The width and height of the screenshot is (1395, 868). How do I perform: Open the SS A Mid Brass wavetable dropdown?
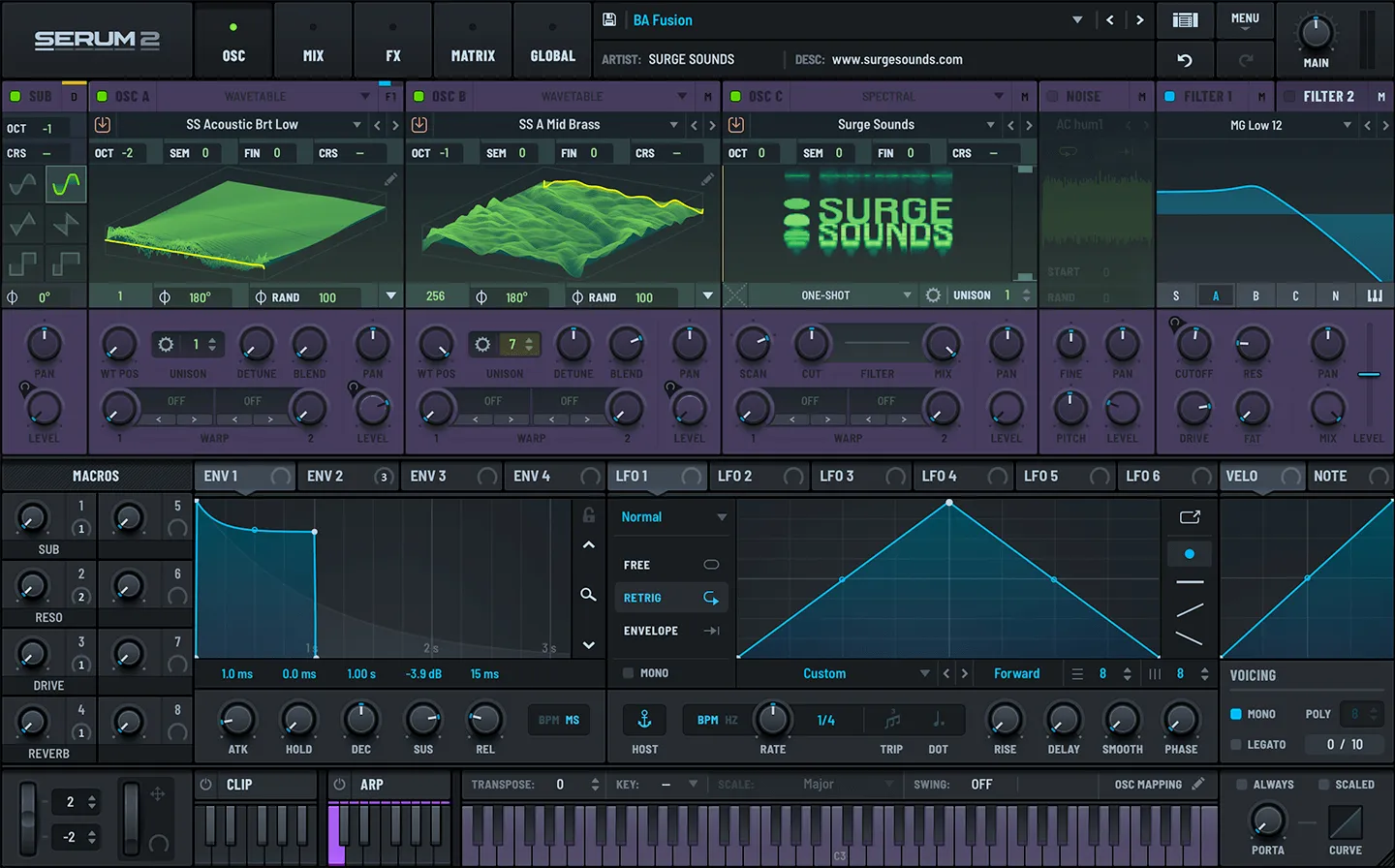coord(674,125)
